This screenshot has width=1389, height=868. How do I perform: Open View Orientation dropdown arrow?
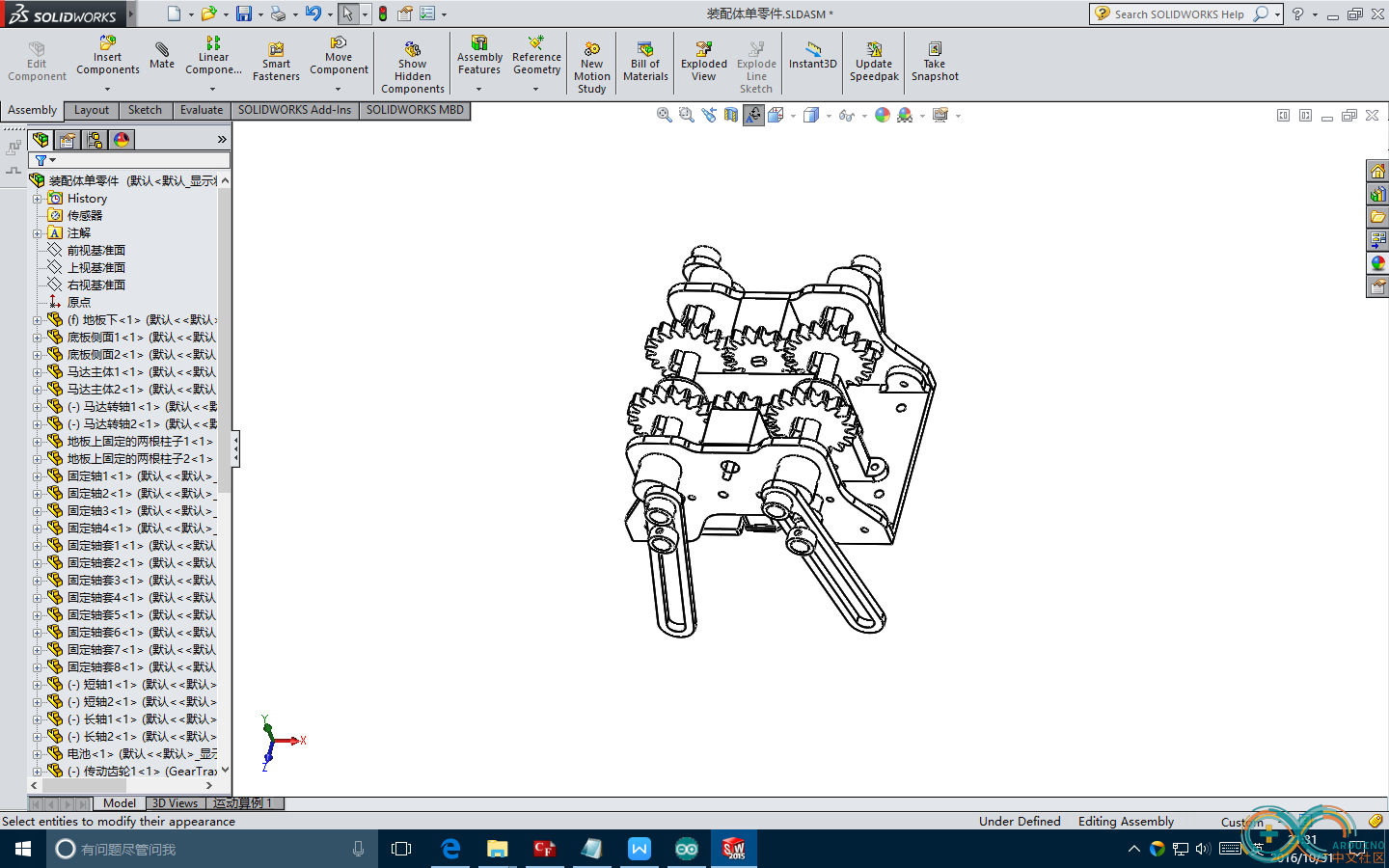(793, 116)
